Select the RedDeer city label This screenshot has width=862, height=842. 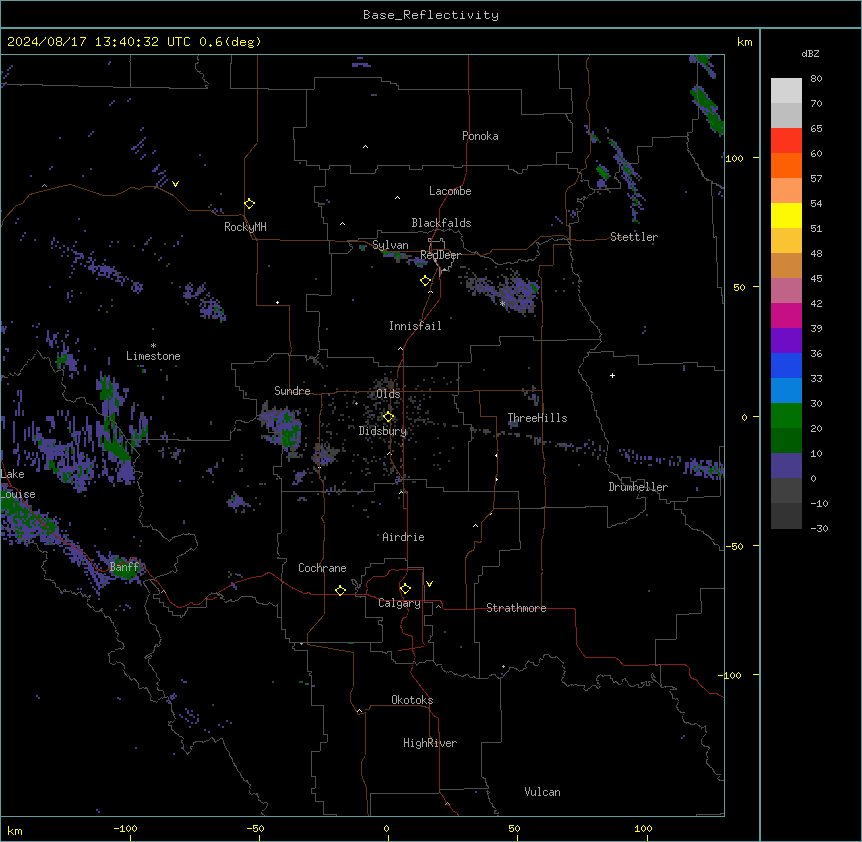tap(440, 255)
